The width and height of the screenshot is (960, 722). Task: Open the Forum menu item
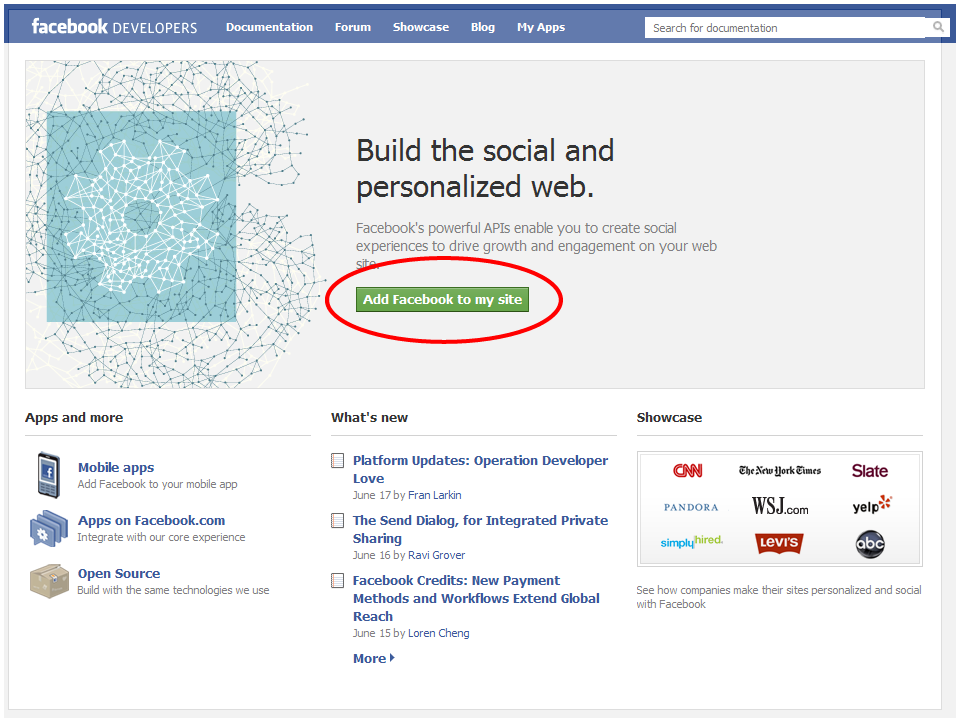(353, 27)
